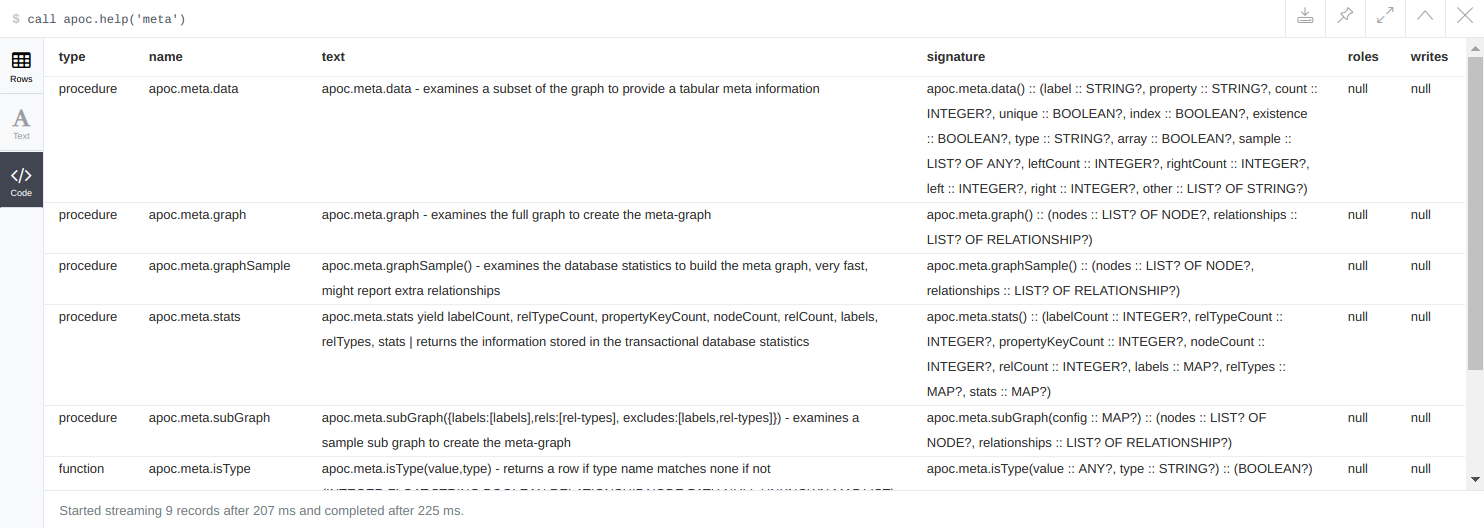Download results with the export icon
The image size is (1484, 528).
(x=1304, y=16)
